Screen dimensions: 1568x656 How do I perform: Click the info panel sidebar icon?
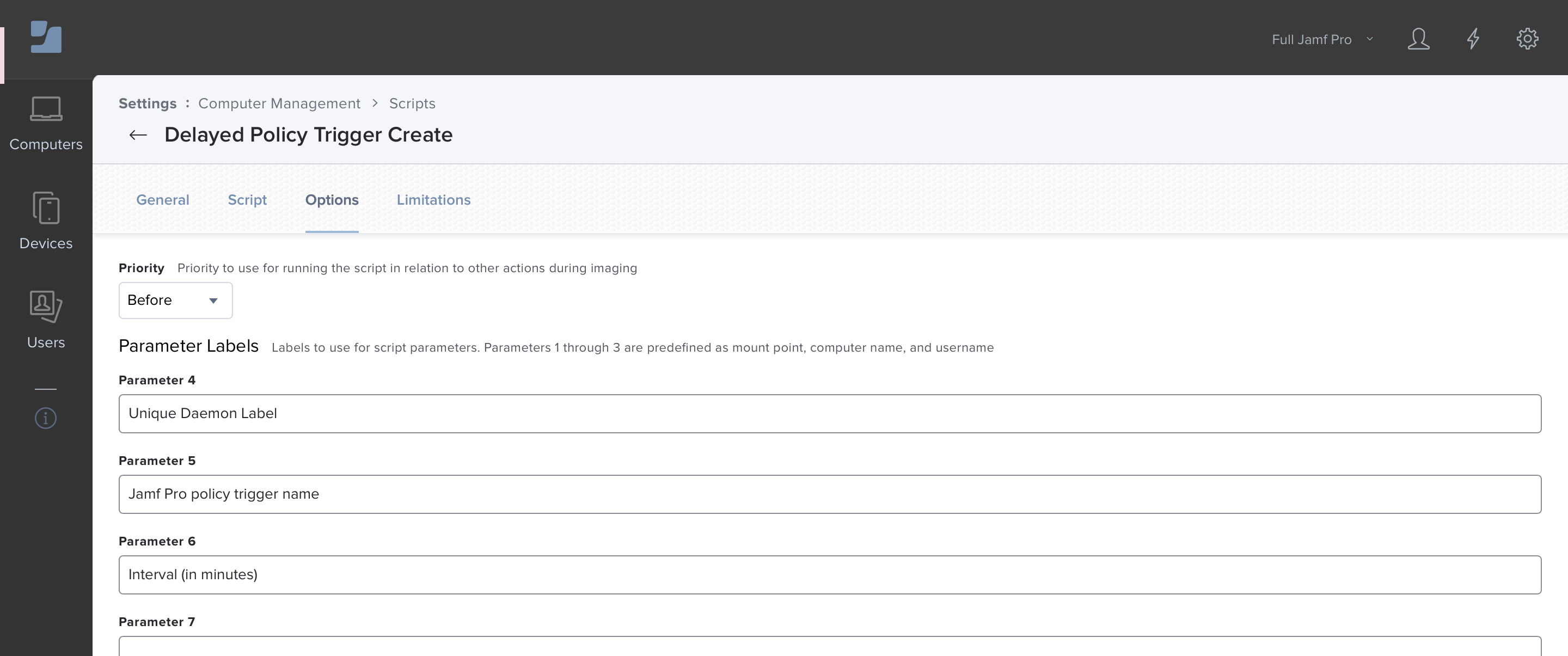coord(46,418)
